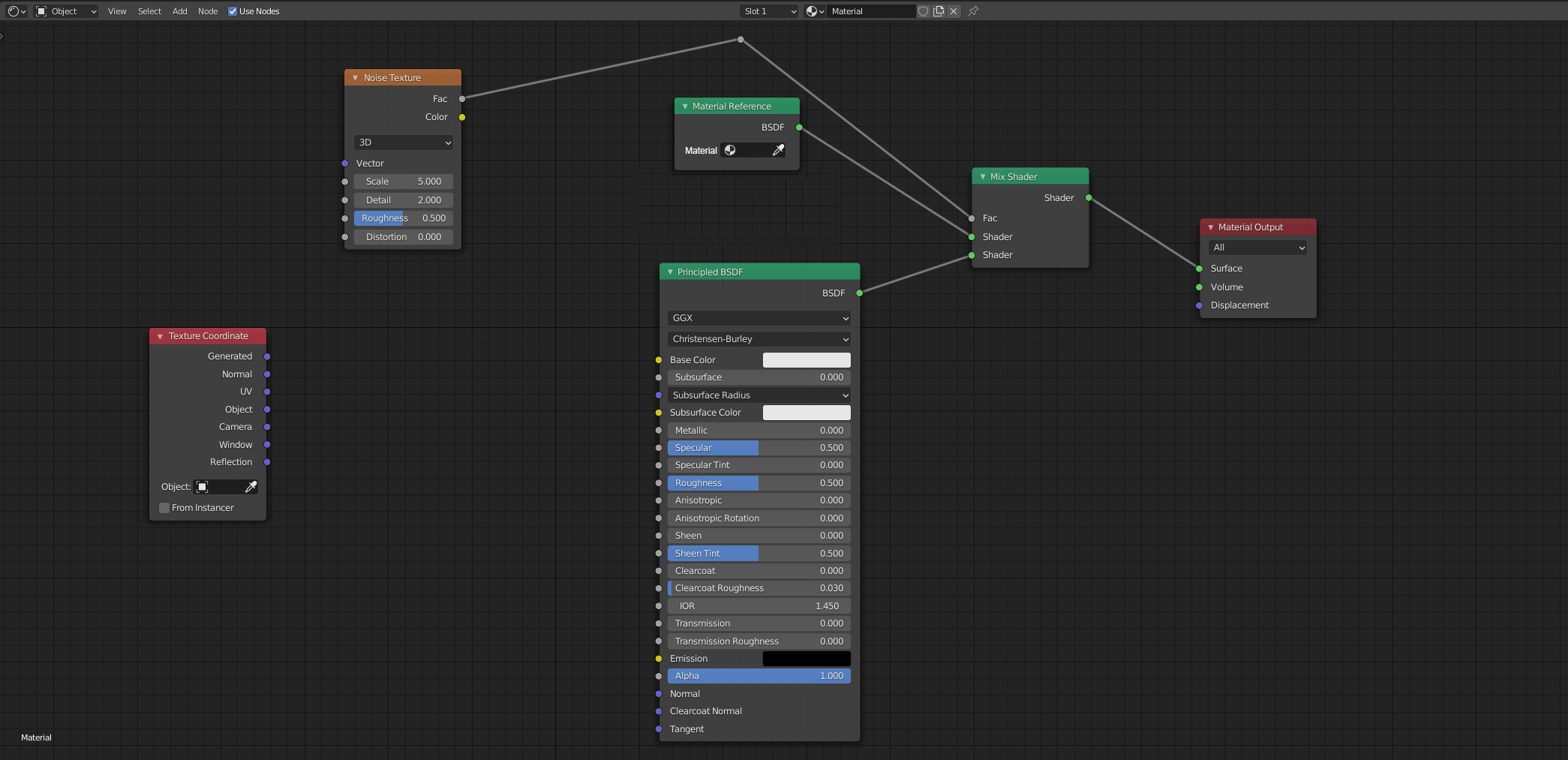Open the Slot 1 dropdown
The width and height of the screenshot is (1568, 760).
[x=770, y=11]
